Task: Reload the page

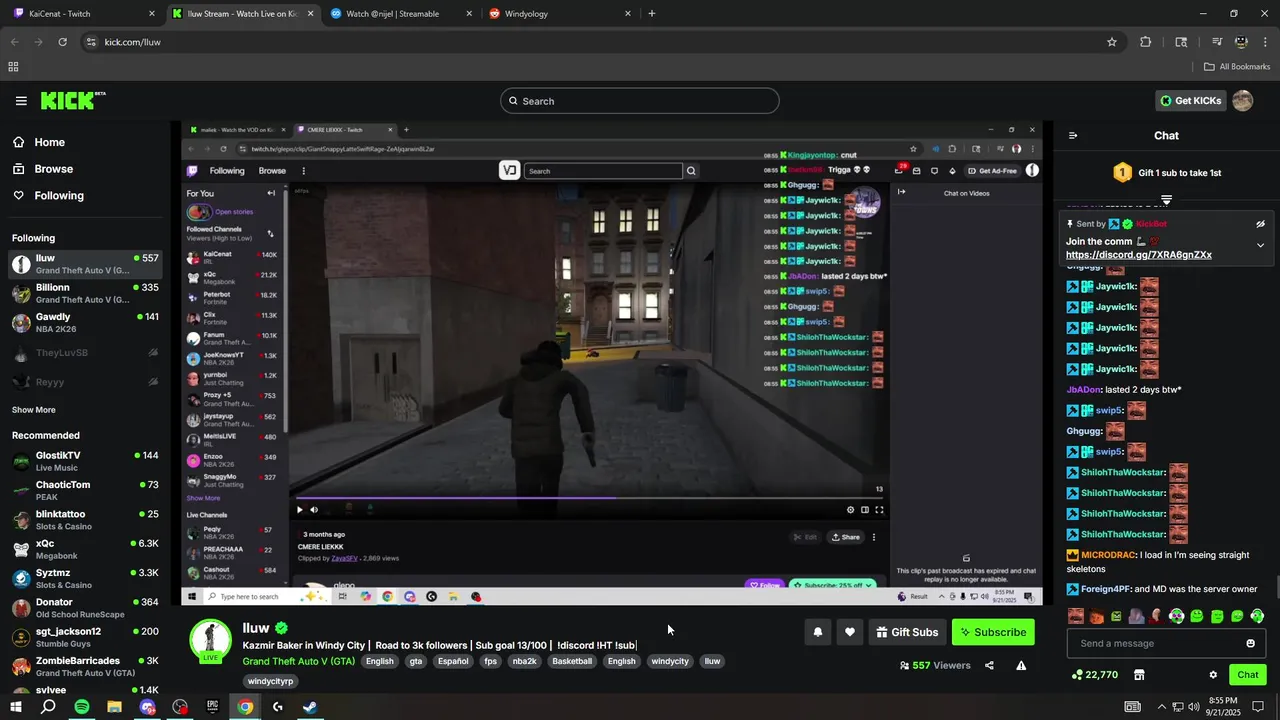Action: [62, 42]
